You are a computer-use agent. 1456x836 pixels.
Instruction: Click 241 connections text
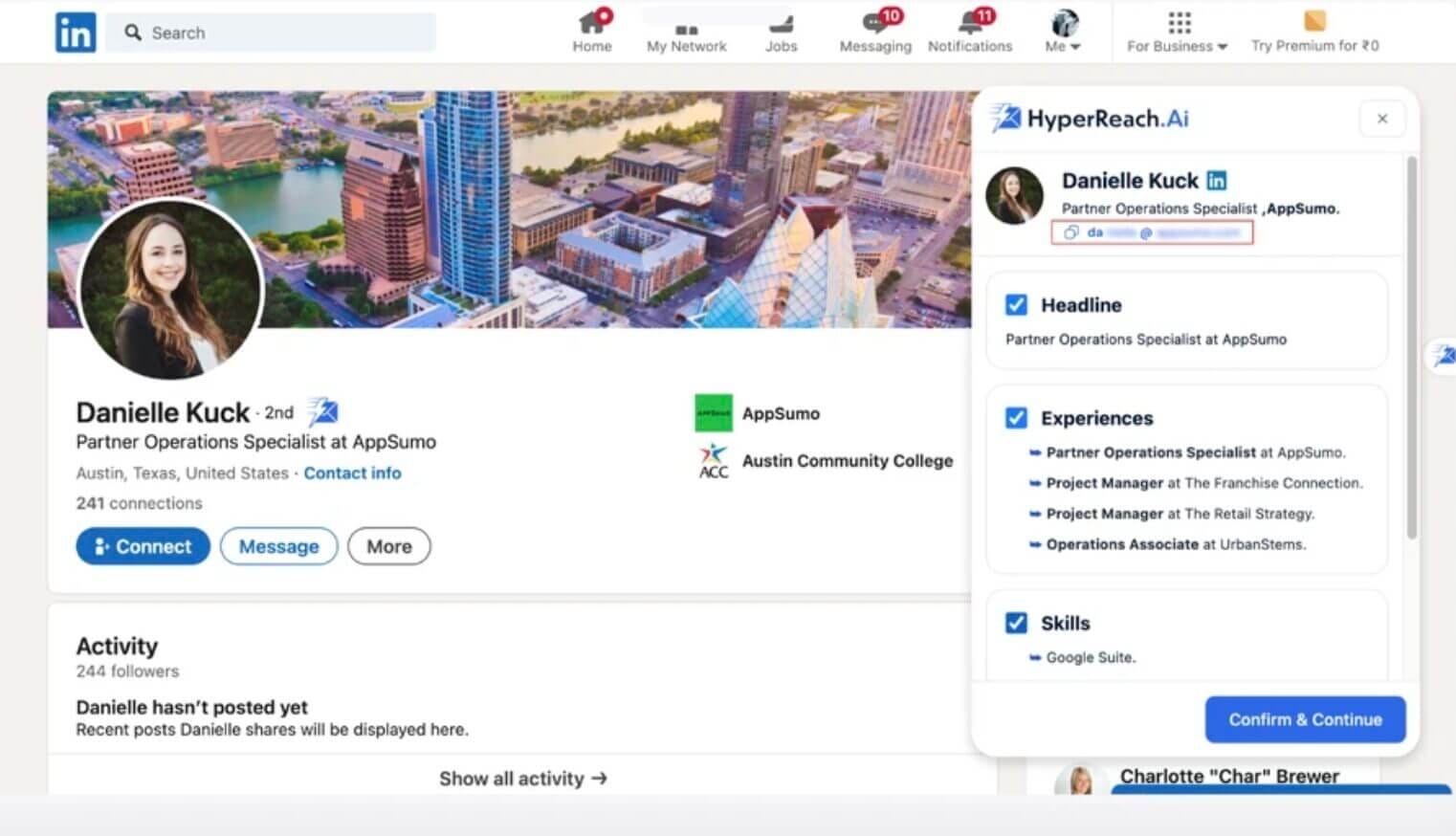[140, 503]
